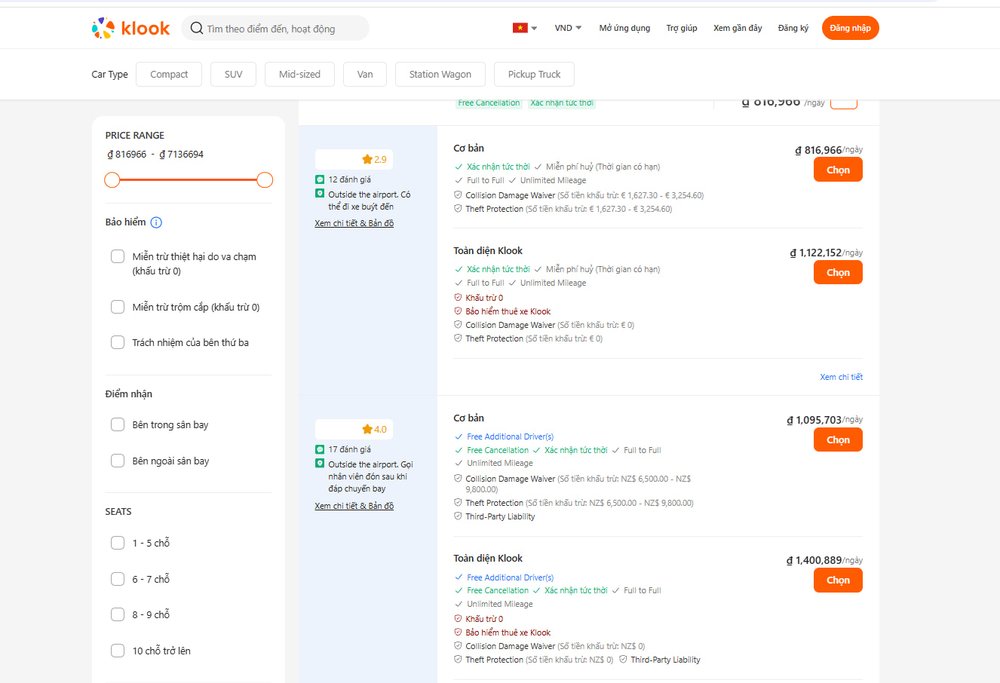The image size is (1000, 683).
Task: Click the 2.9 star rating badge
Action: point(374,159)
